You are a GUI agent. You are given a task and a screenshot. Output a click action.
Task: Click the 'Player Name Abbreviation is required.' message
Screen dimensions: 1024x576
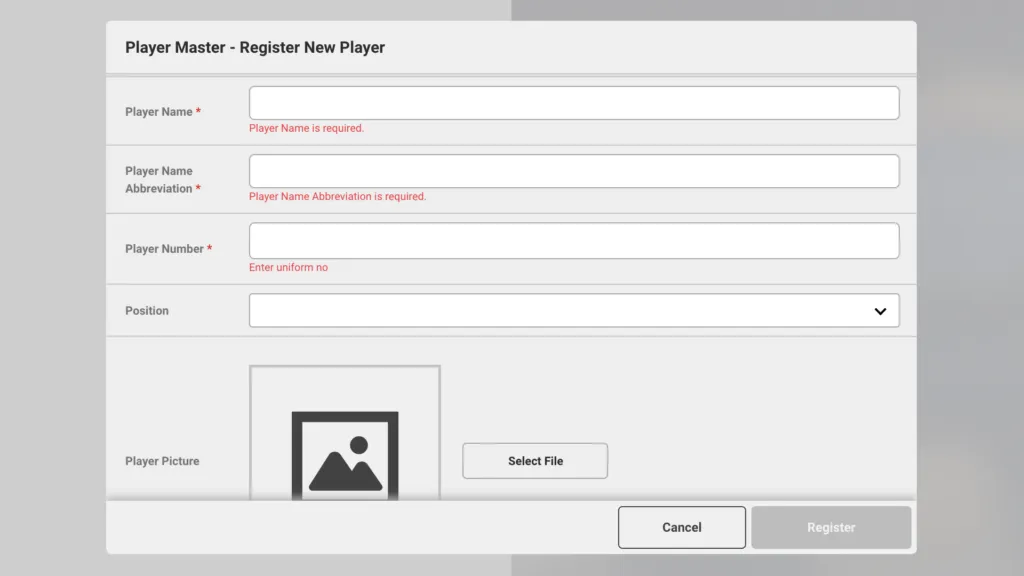click(x=337, y=197)
